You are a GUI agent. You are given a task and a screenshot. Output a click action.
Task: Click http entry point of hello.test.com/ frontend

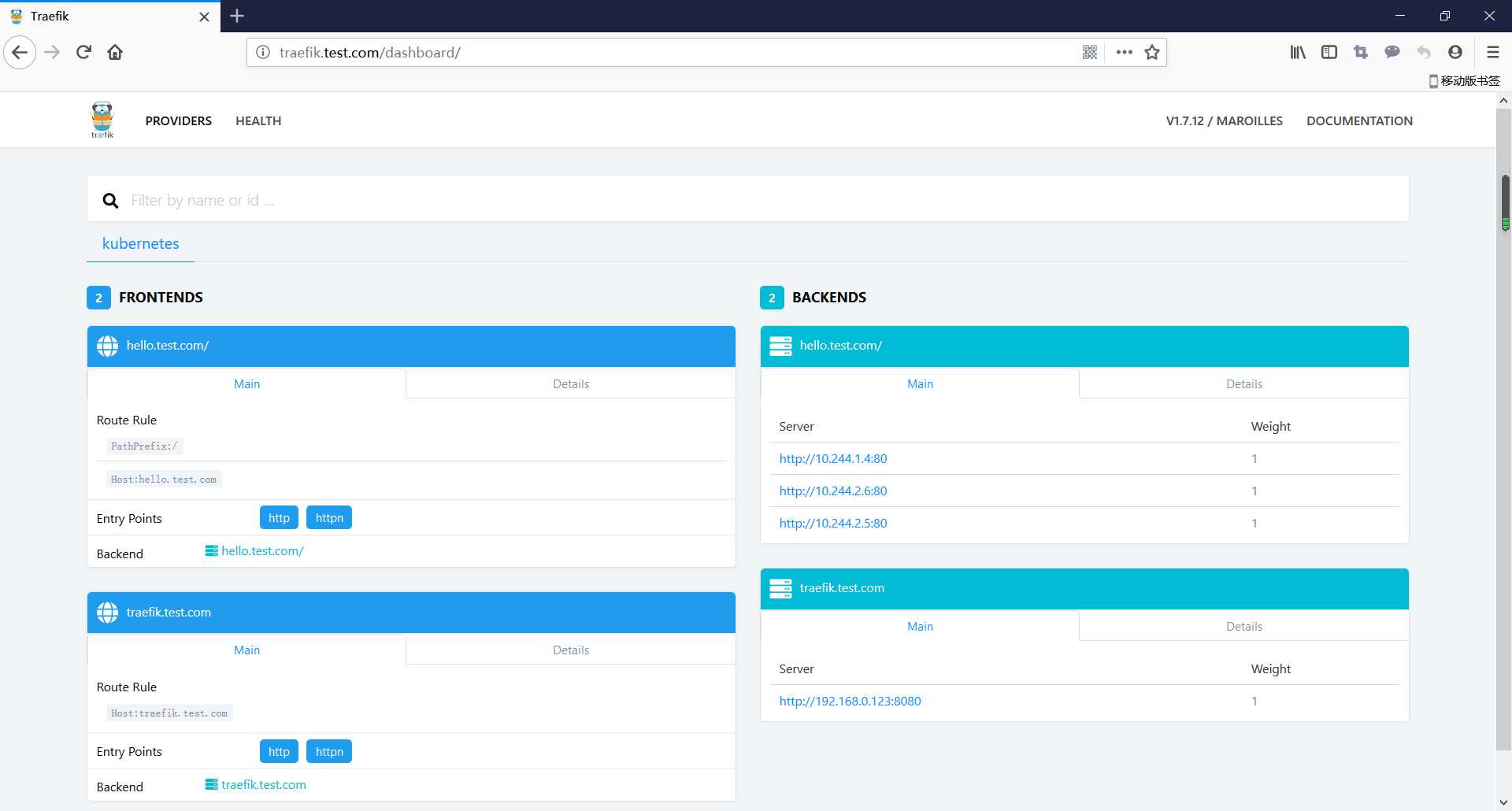pyautogui.click(x=279, y=518)
